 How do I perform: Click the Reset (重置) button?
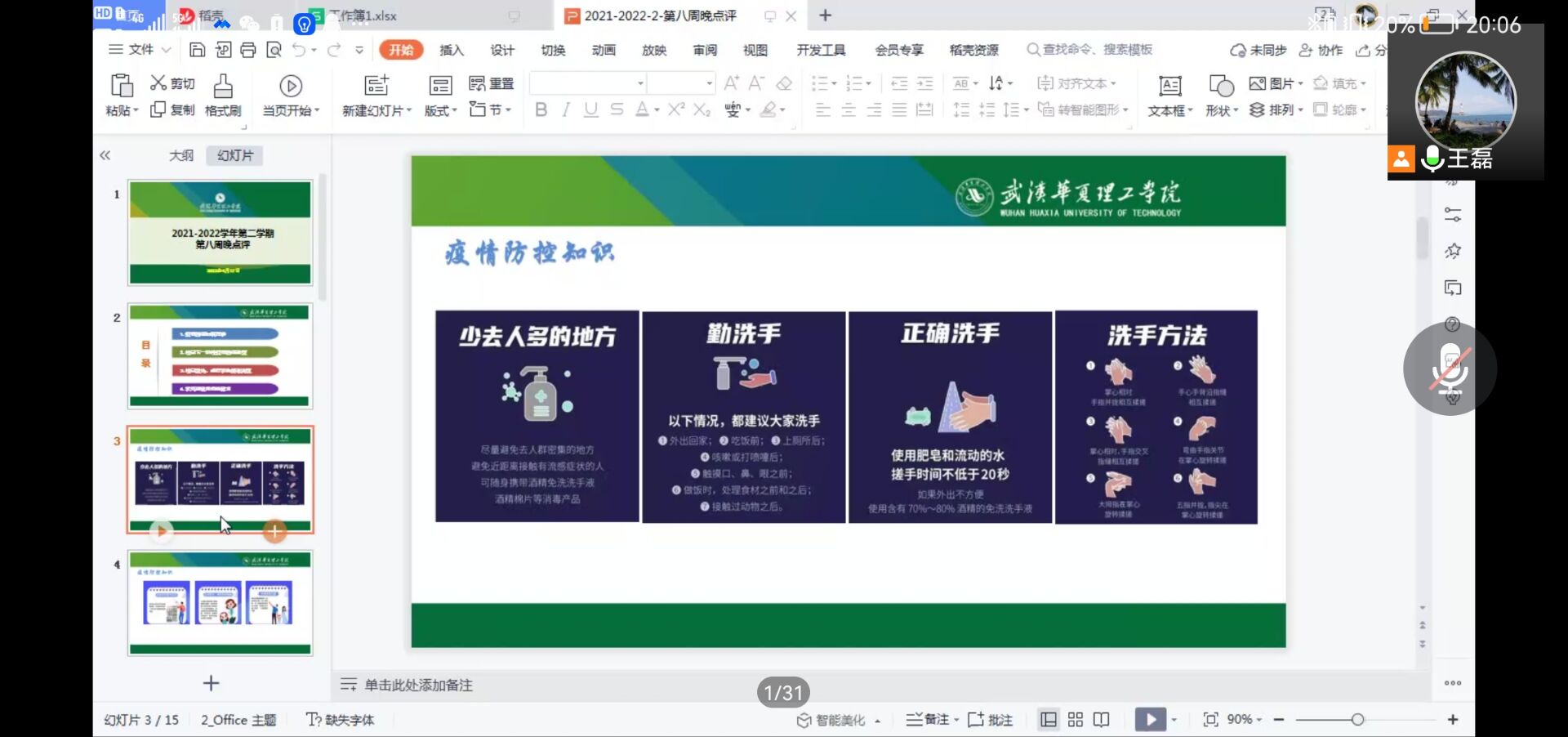click(x=492, y=83)
